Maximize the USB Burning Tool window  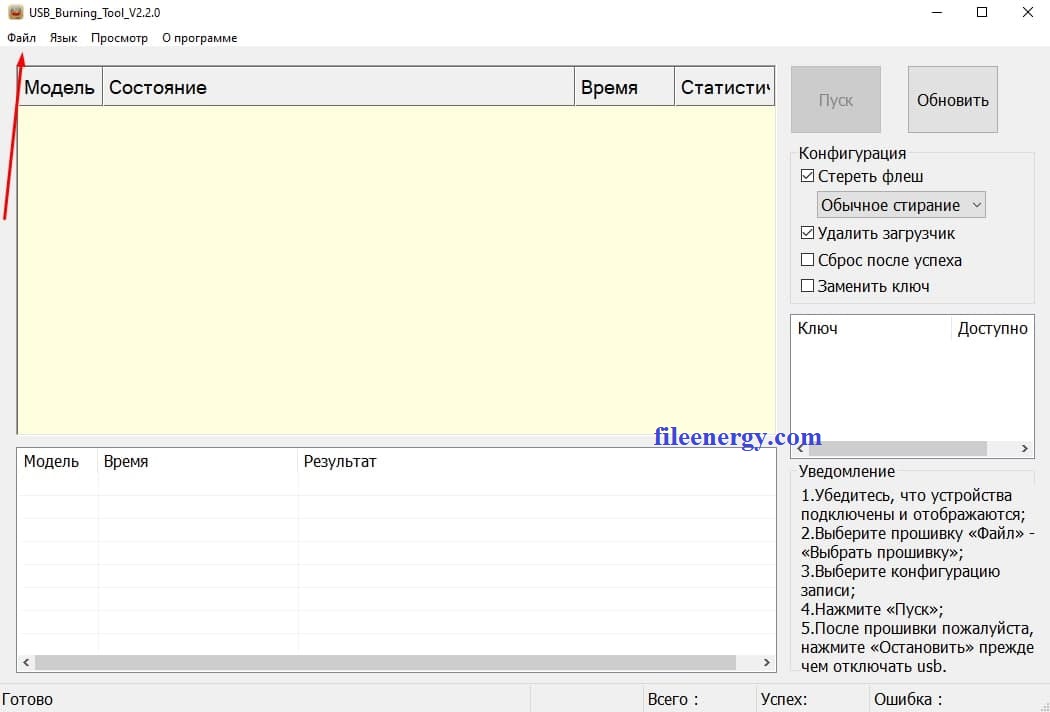(x=982, y=12)
